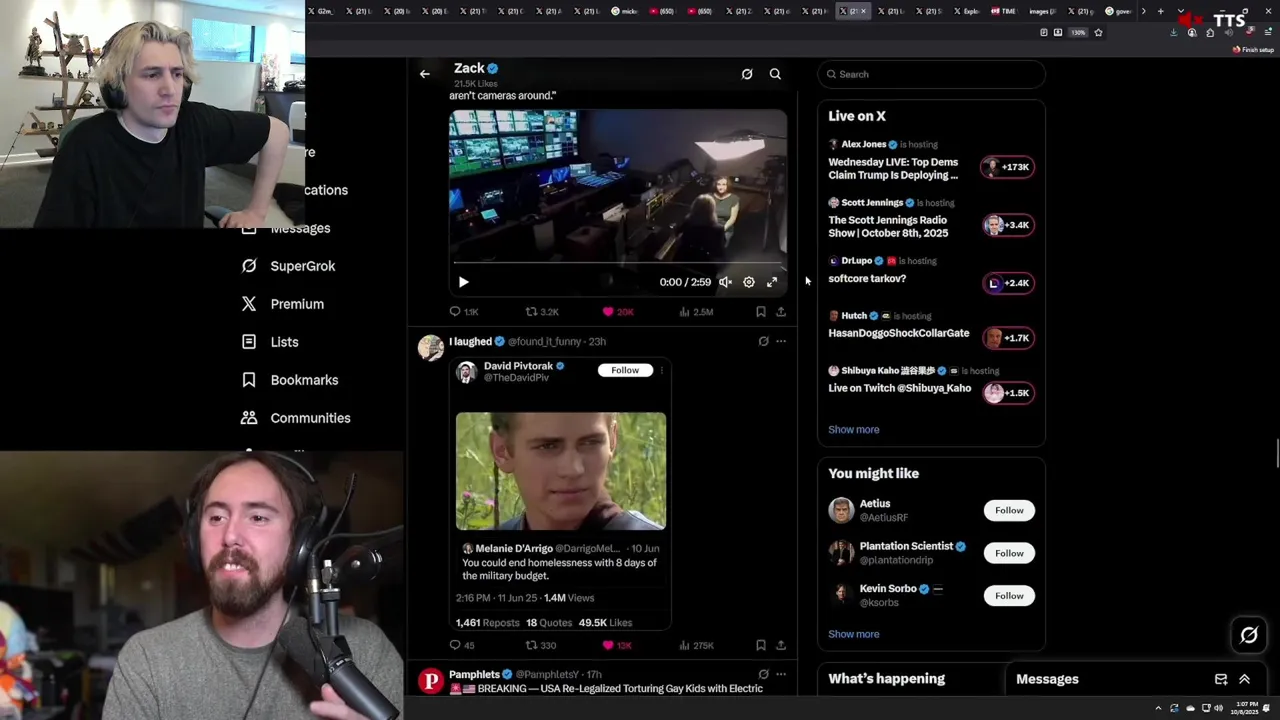Click the X search input field
Screen dimensions: 1280x720
click(931, 74)
